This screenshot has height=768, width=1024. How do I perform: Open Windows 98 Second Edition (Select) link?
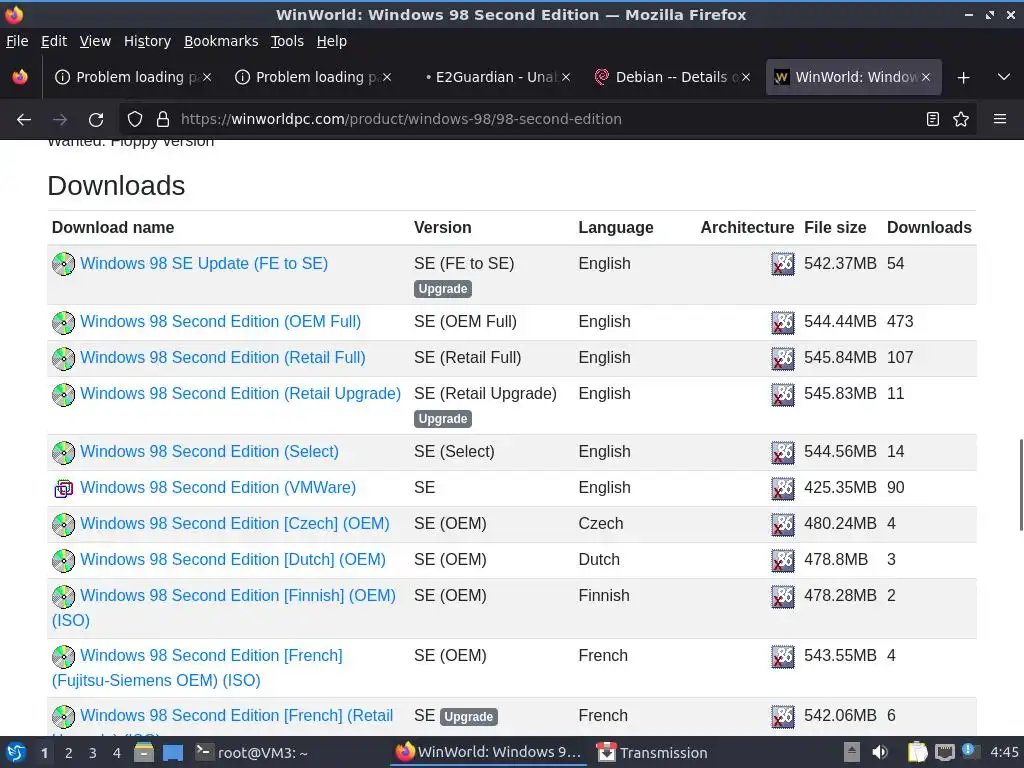coord(209,451)
